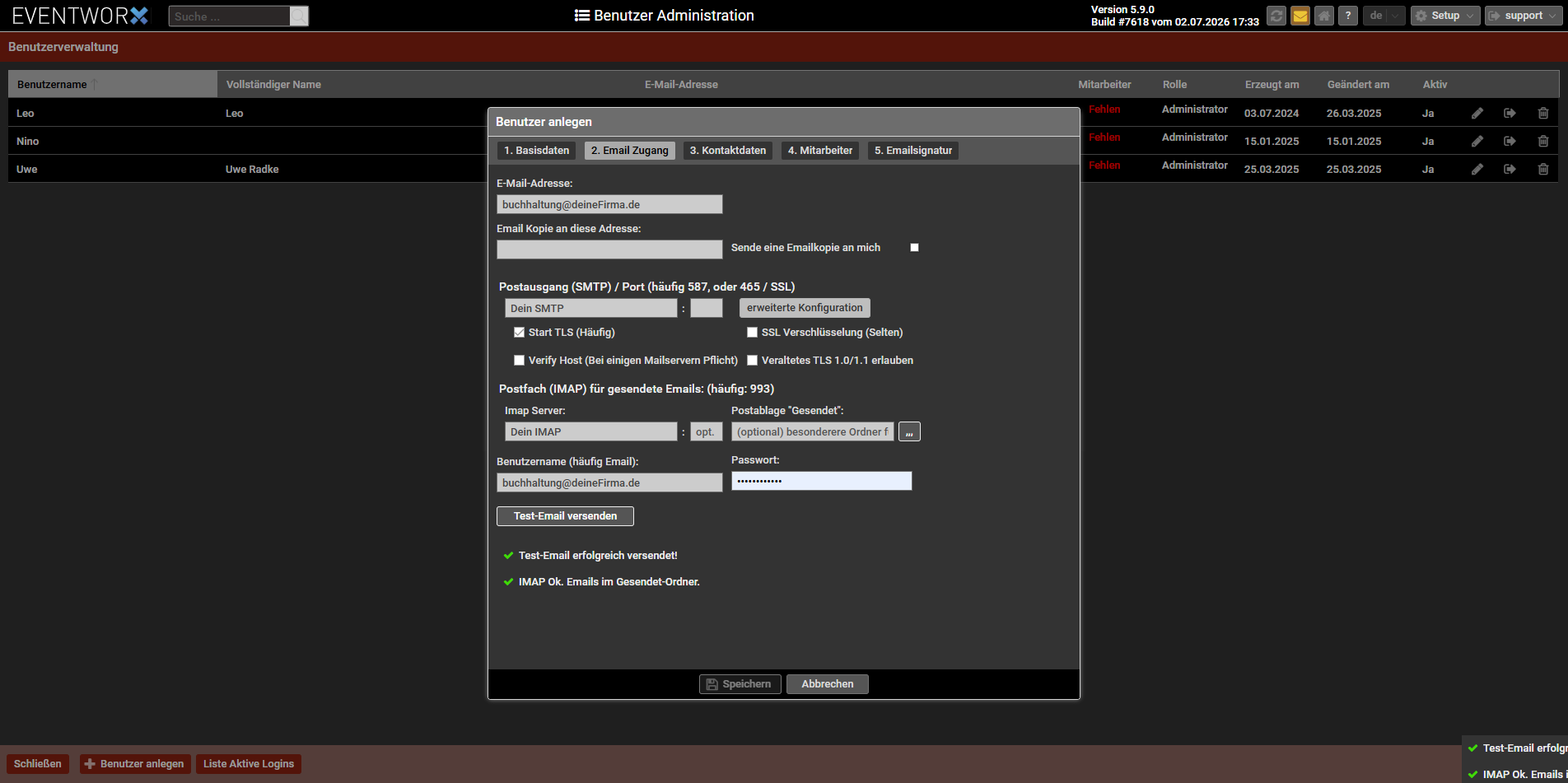Open the yellow mail envelope icon

pyautogui.click(x=1300, y=16)
